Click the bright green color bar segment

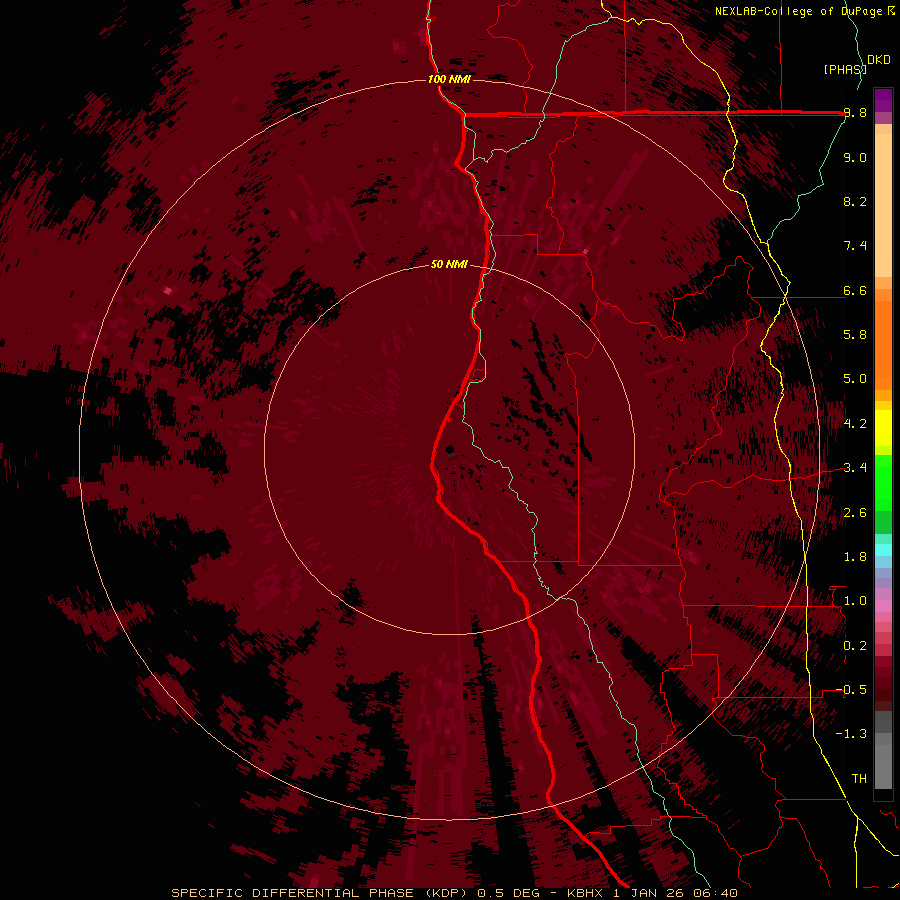883,482
